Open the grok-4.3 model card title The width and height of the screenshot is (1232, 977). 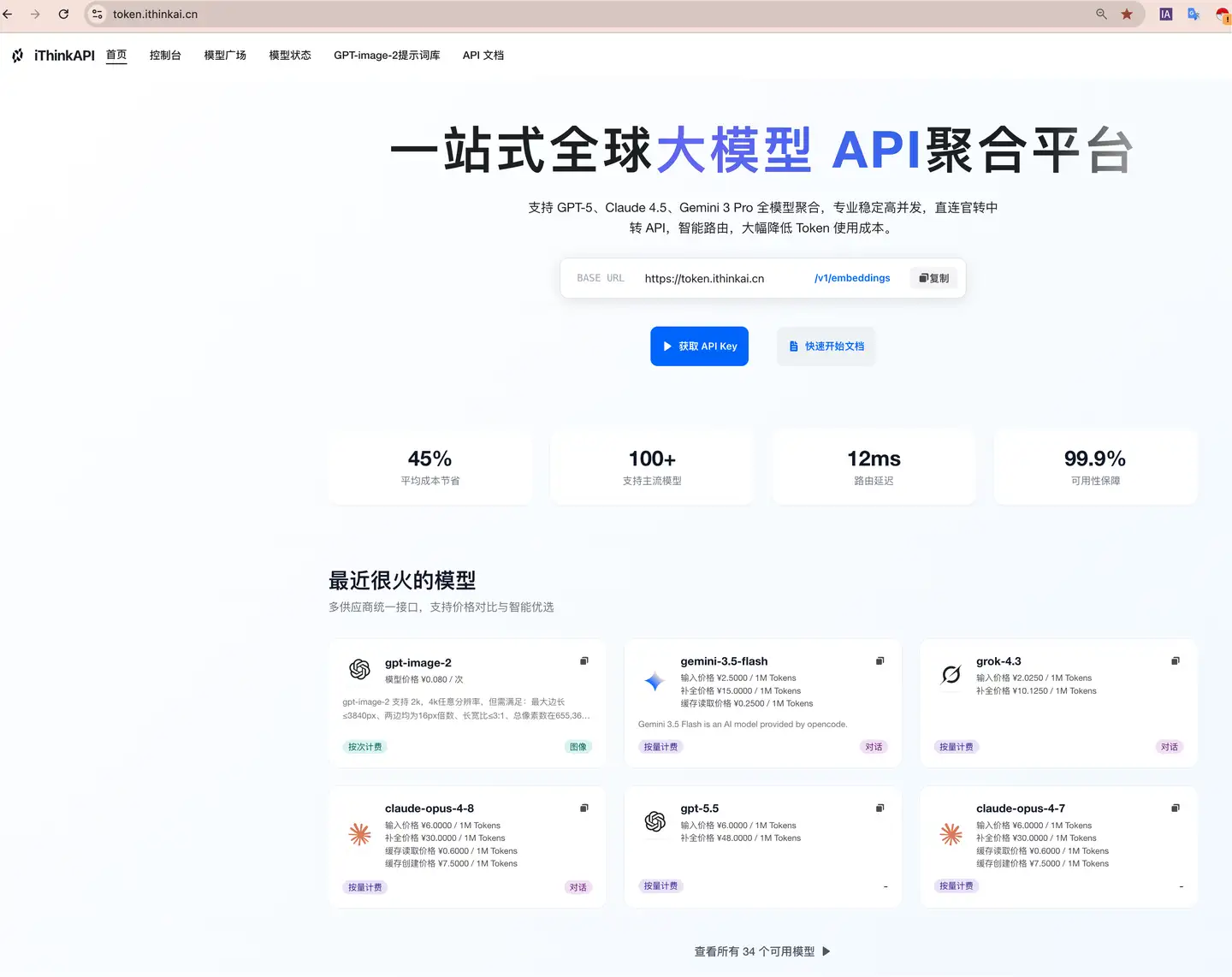click(x=998, y=661)
